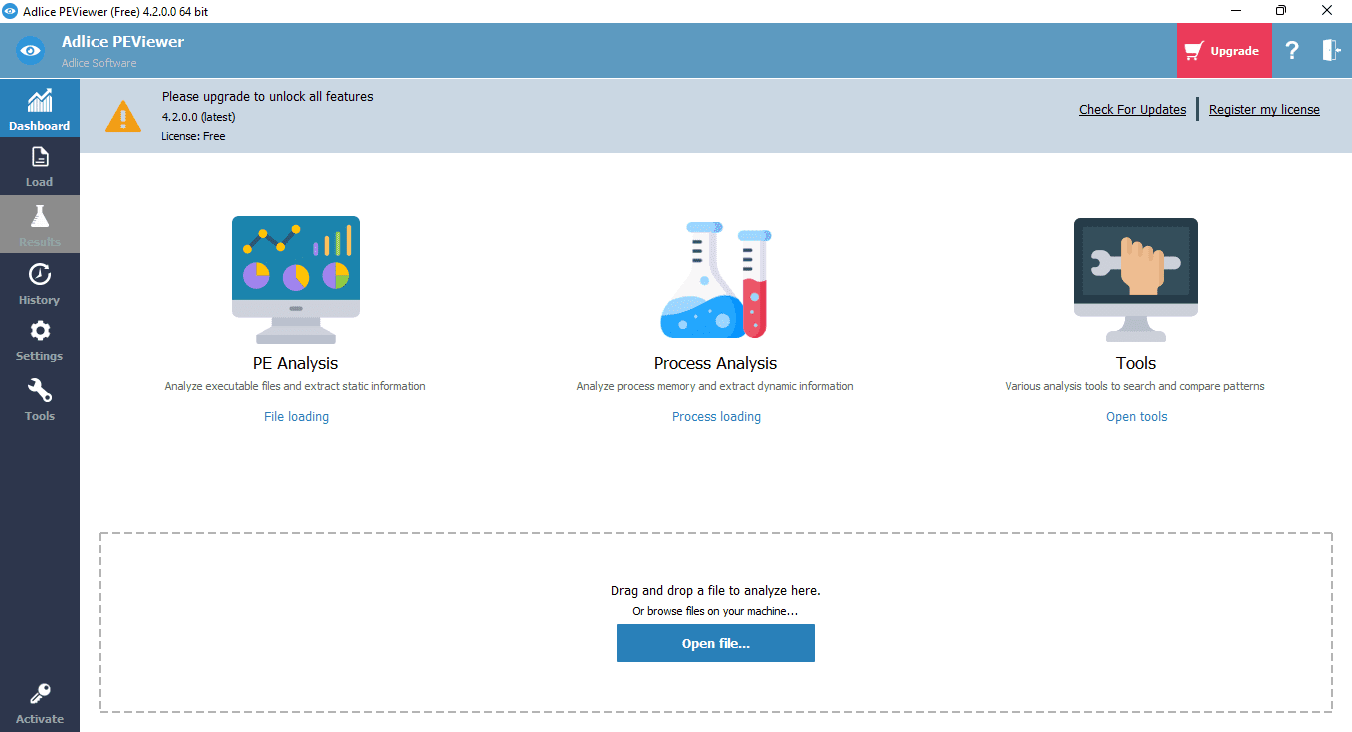Click the Tools monitor wrench image
The width and height of the screenshot is (1352, 732).
1136,279
